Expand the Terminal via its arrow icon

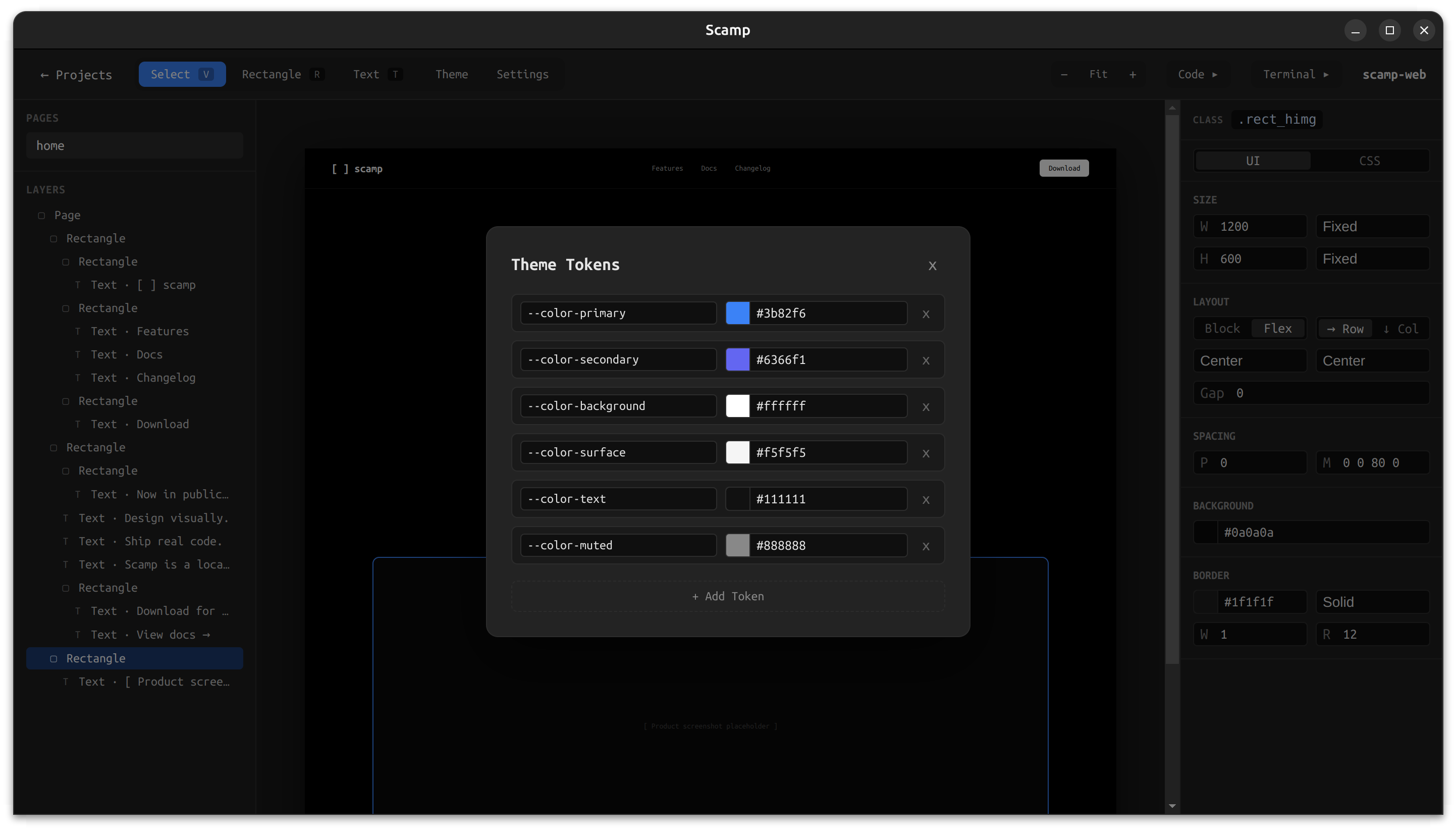pyautogui.click(x=1326, y=74)
